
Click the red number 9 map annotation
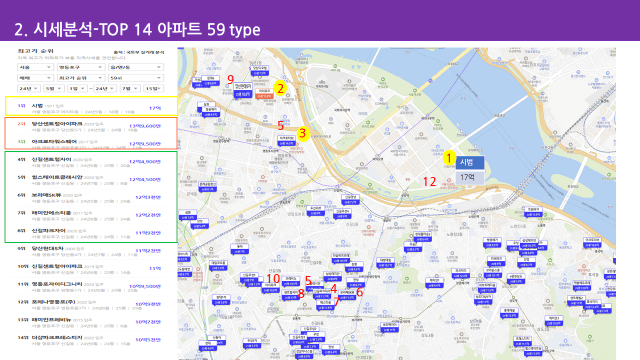[231, 79]
